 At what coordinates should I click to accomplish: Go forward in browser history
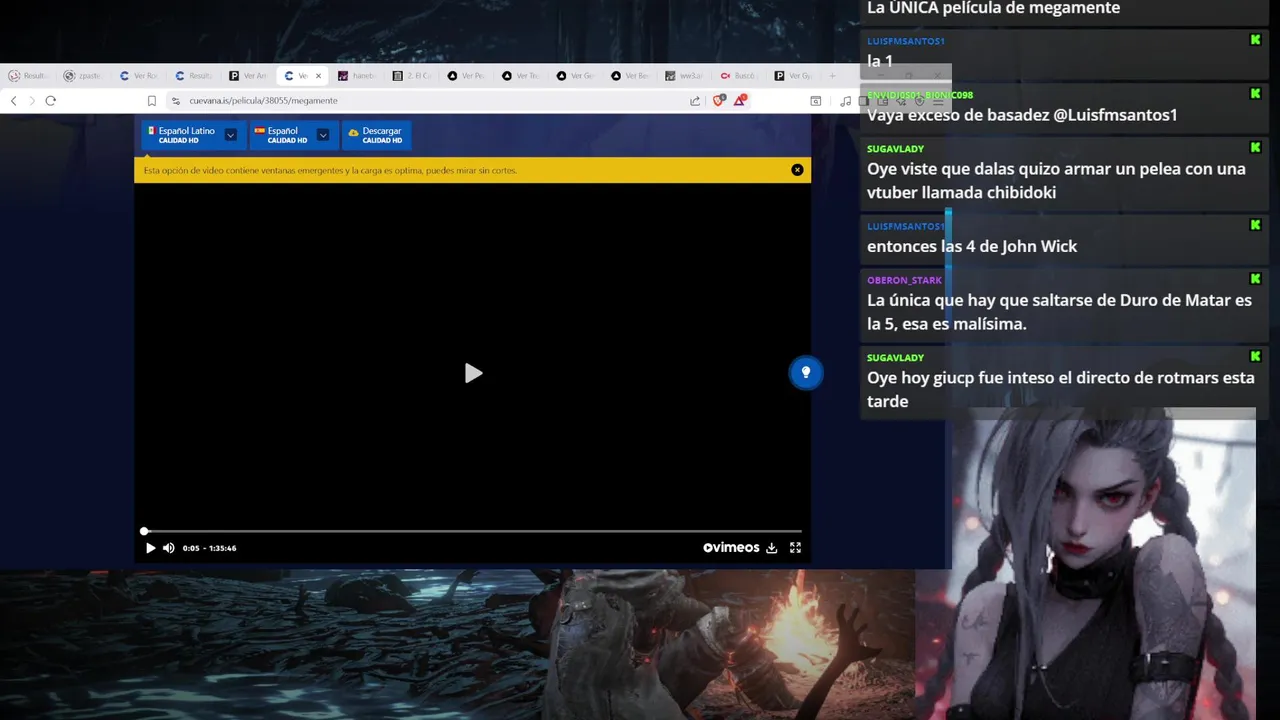point(31,100)
